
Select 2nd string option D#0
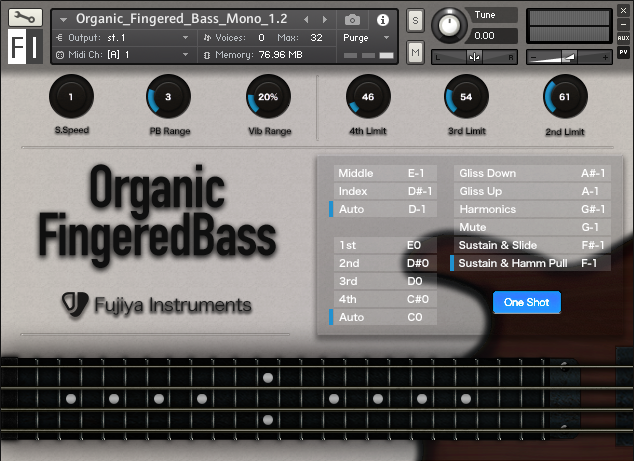pos(385,263)
